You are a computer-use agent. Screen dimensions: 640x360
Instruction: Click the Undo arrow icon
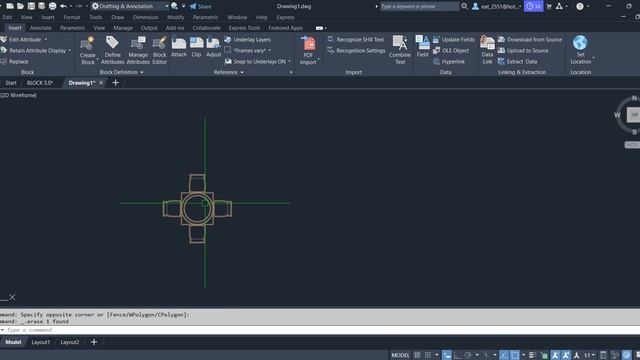[x=63, y=6]
